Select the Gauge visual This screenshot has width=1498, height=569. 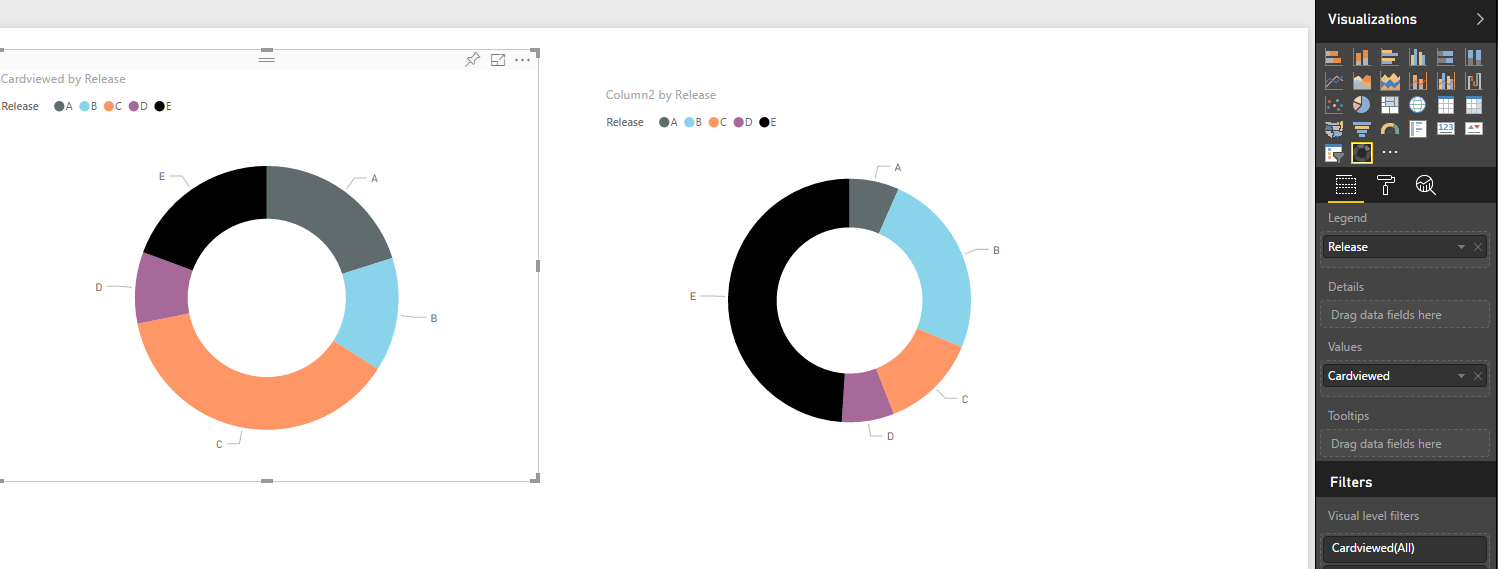[x=1389, y=129]
